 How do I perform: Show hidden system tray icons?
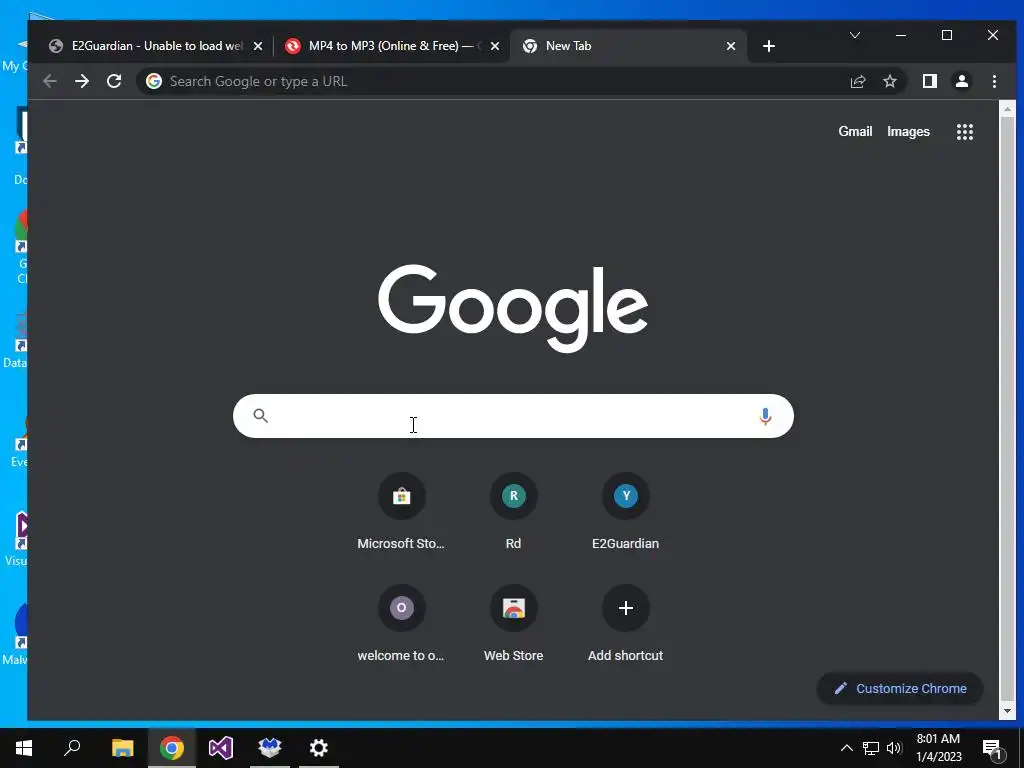(846, 748)
